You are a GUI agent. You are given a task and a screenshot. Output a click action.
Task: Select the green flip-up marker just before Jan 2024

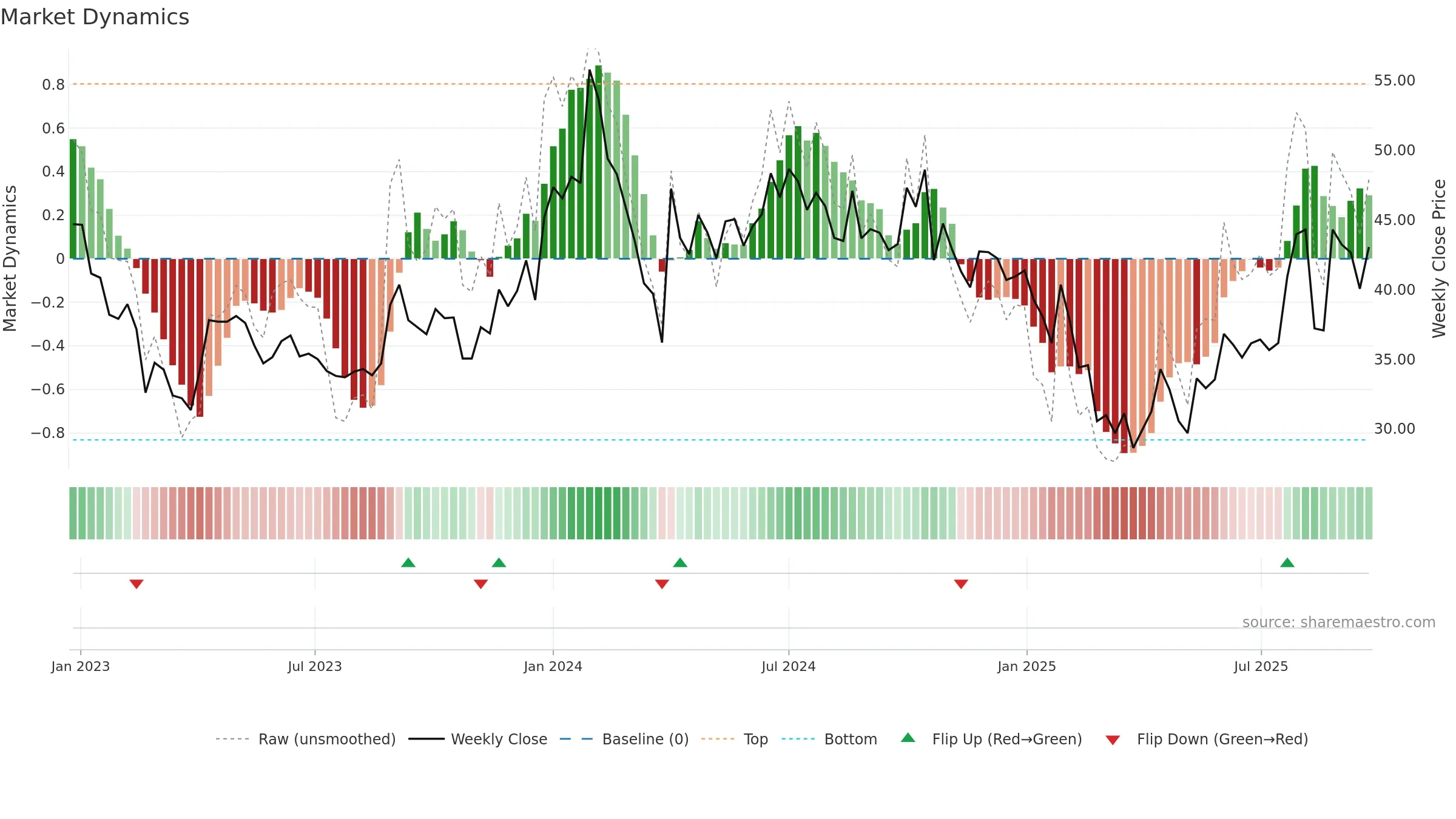pos(499,562)
